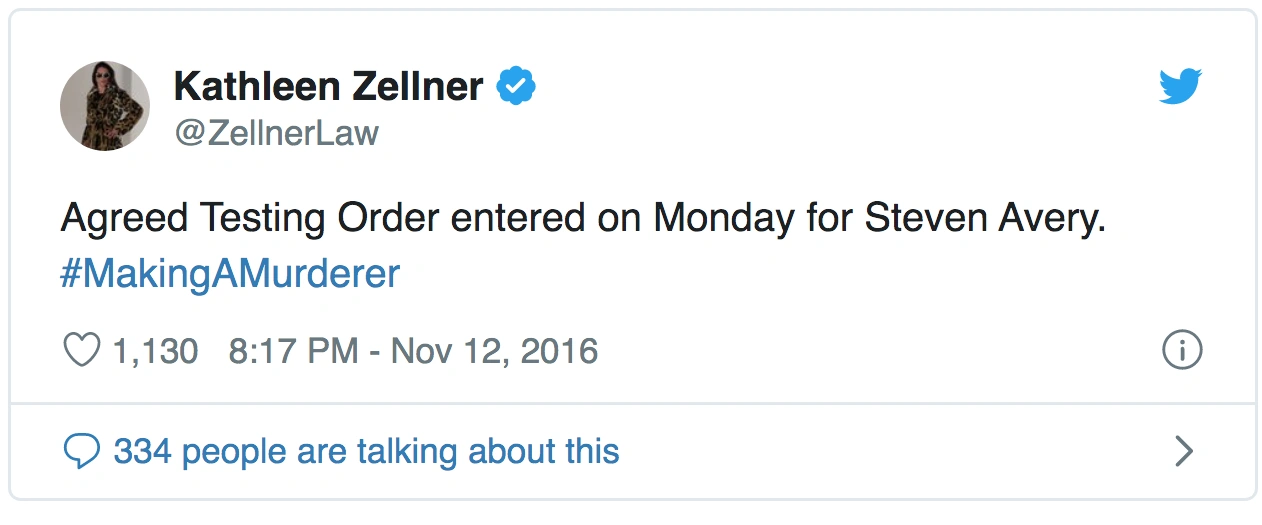Click the 8:17 PM tweet time
Viewport: 1262px width, 525px height.
pos(293,351)
